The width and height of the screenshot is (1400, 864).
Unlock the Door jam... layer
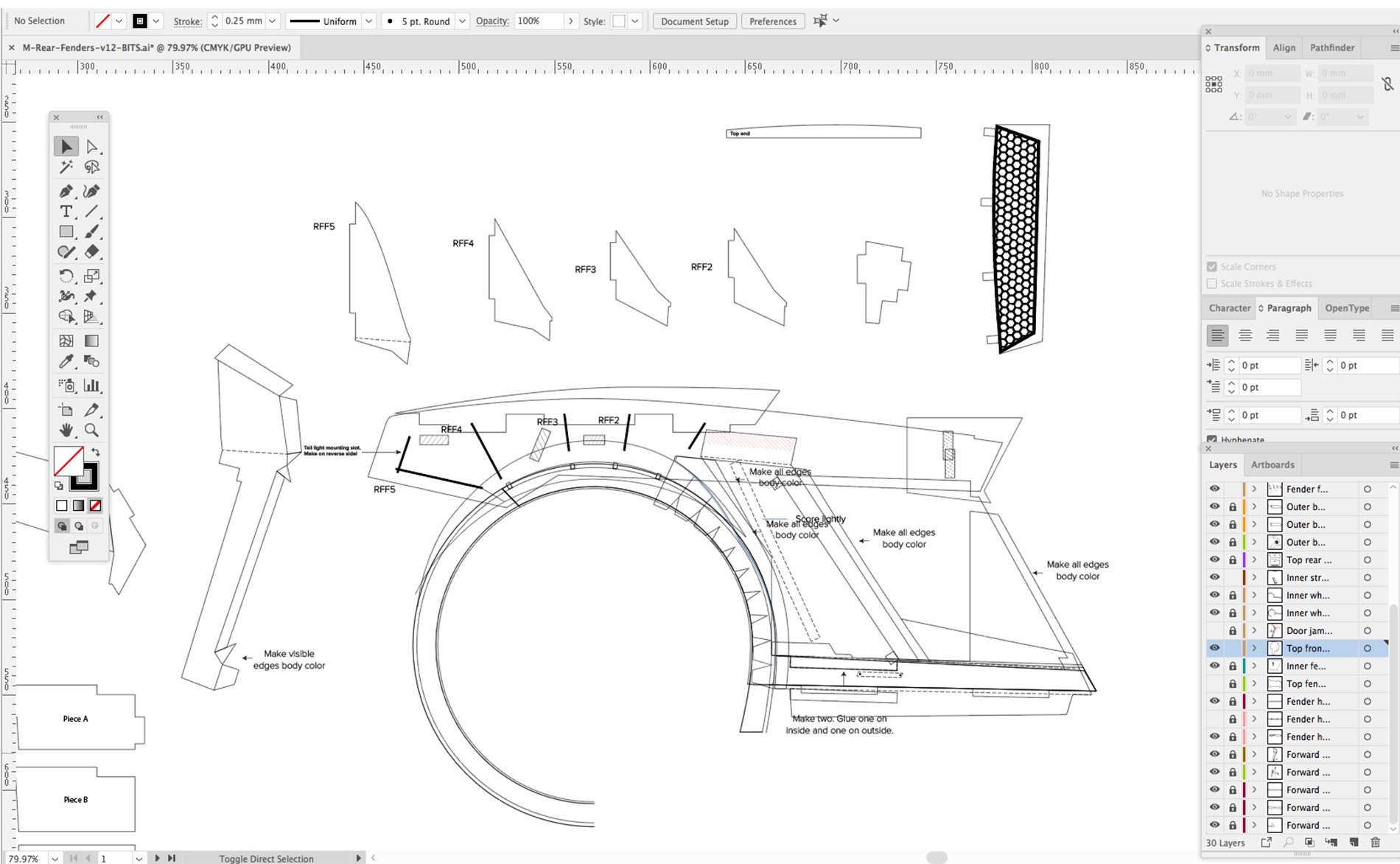pyautogui.click(x=1232, y=630)
